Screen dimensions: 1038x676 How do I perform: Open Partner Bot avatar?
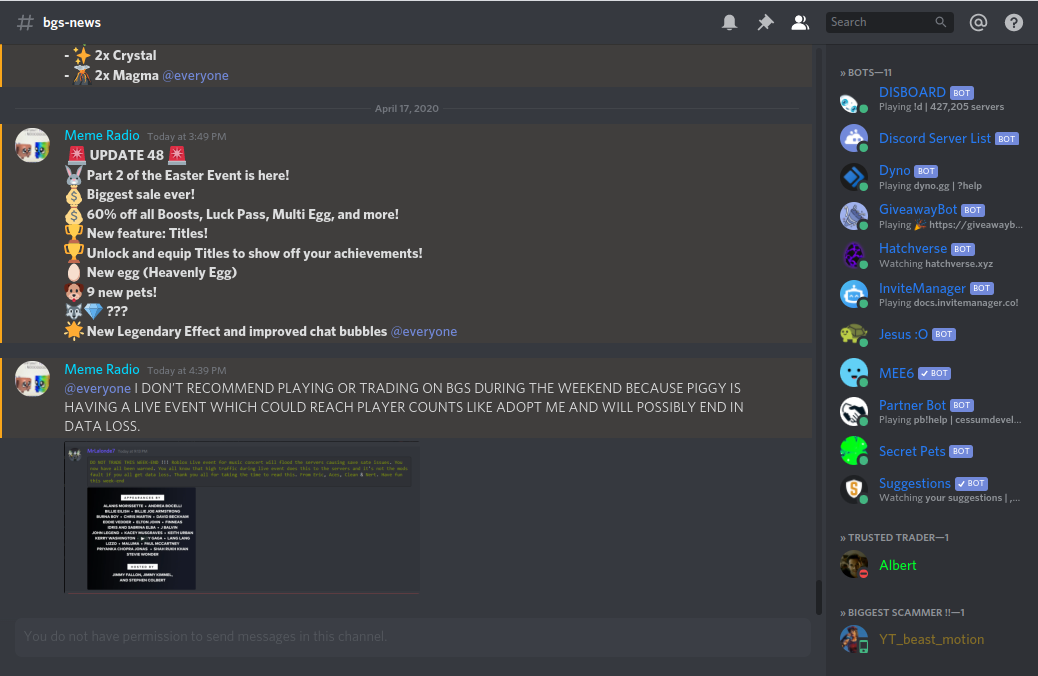(853, 412)
